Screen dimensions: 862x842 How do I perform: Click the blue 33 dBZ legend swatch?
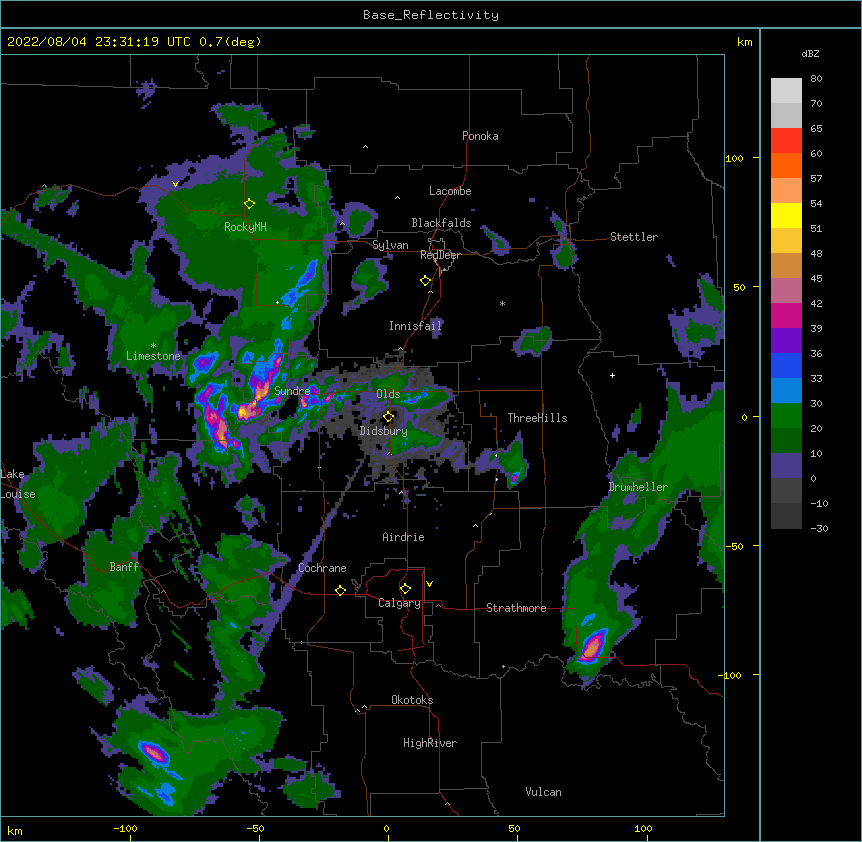[786, 365]
